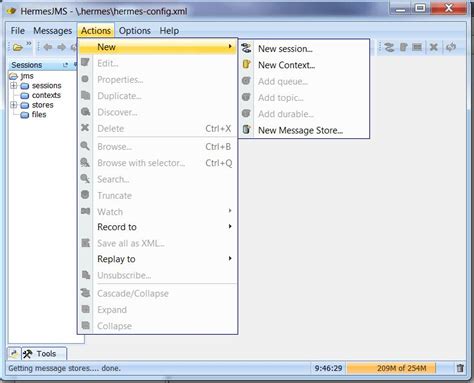Click Add durable... in the submenu

click(305, 114)
